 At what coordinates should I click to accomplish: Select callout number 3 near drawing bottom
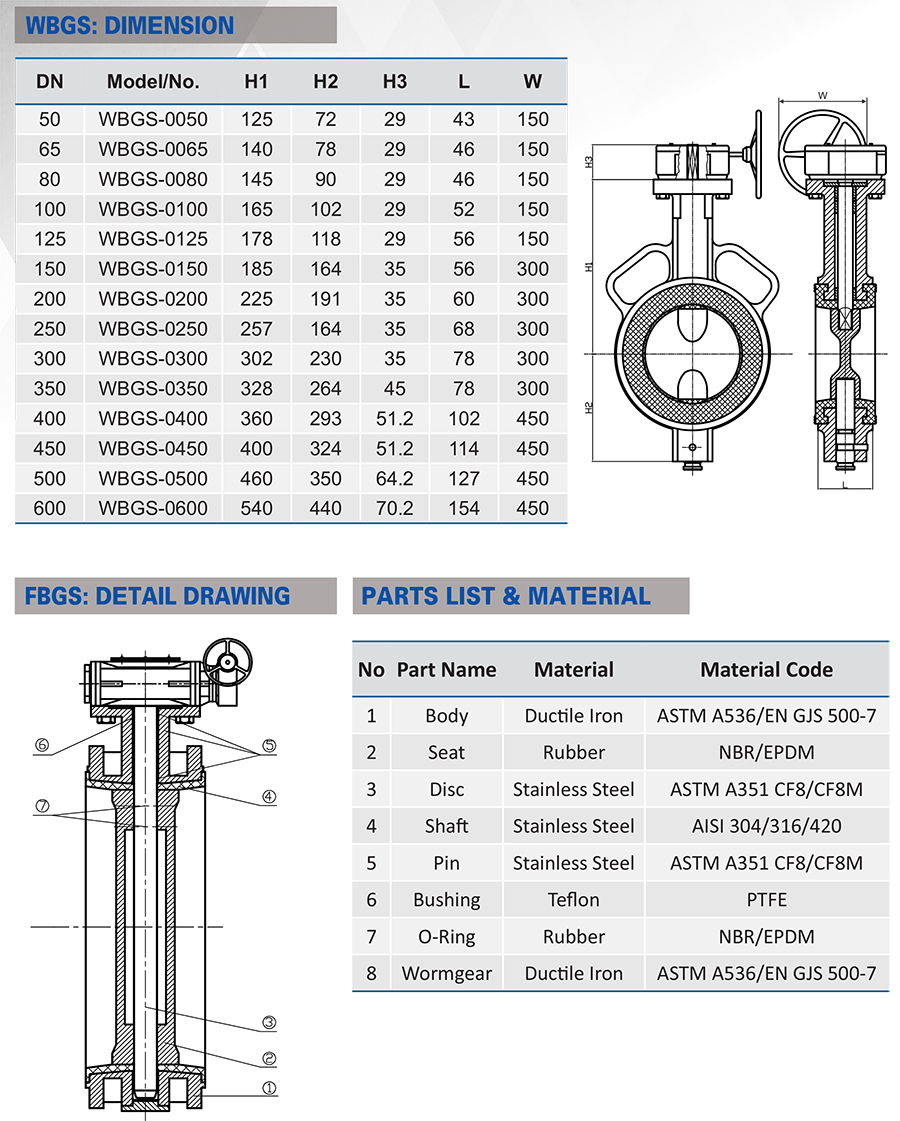point(269,1022)
